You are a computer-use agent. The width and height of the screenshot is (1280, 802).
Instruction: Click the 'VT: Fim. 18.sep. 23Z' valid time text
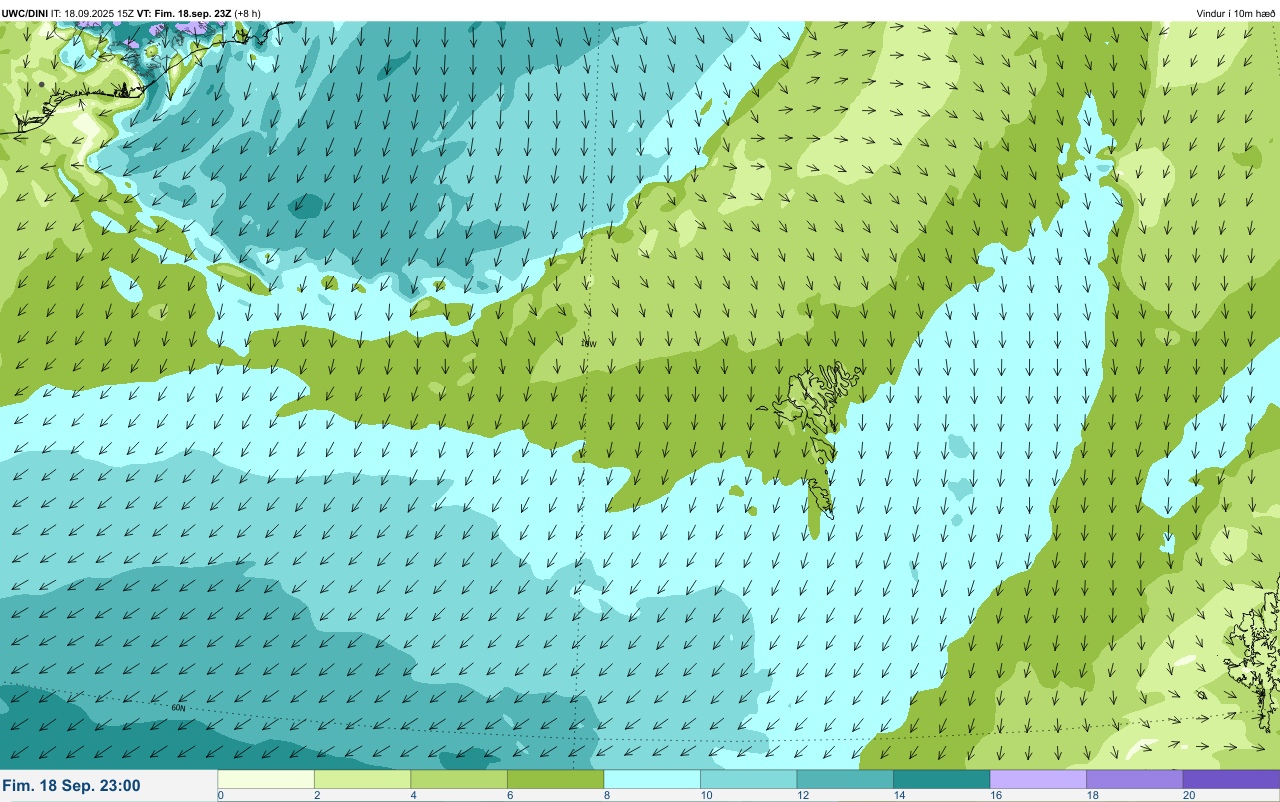[x=184, y=13]
